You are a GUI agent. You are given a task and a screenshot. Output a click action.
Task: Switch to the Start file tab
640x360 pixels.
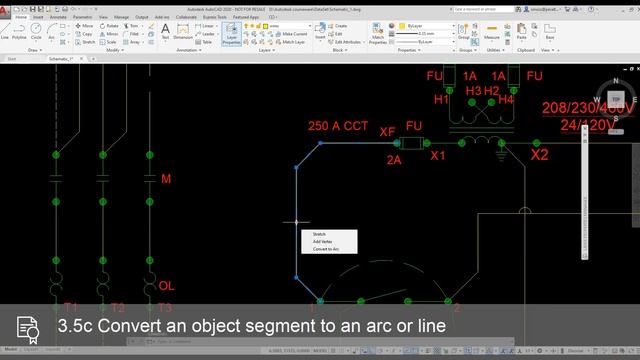coord(12,59)
